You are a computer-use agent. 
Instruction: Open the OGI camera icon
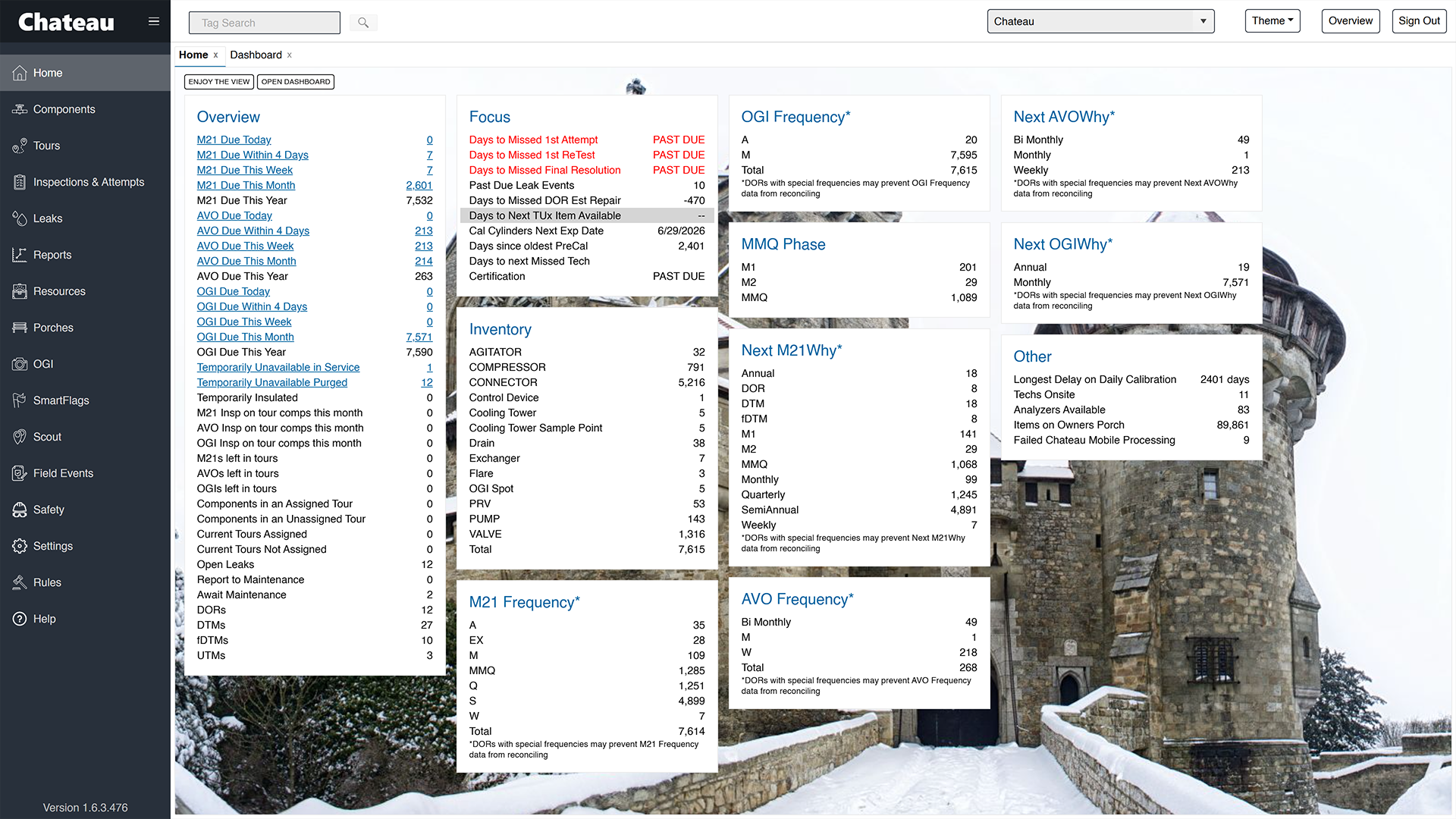tap(20, 364)
